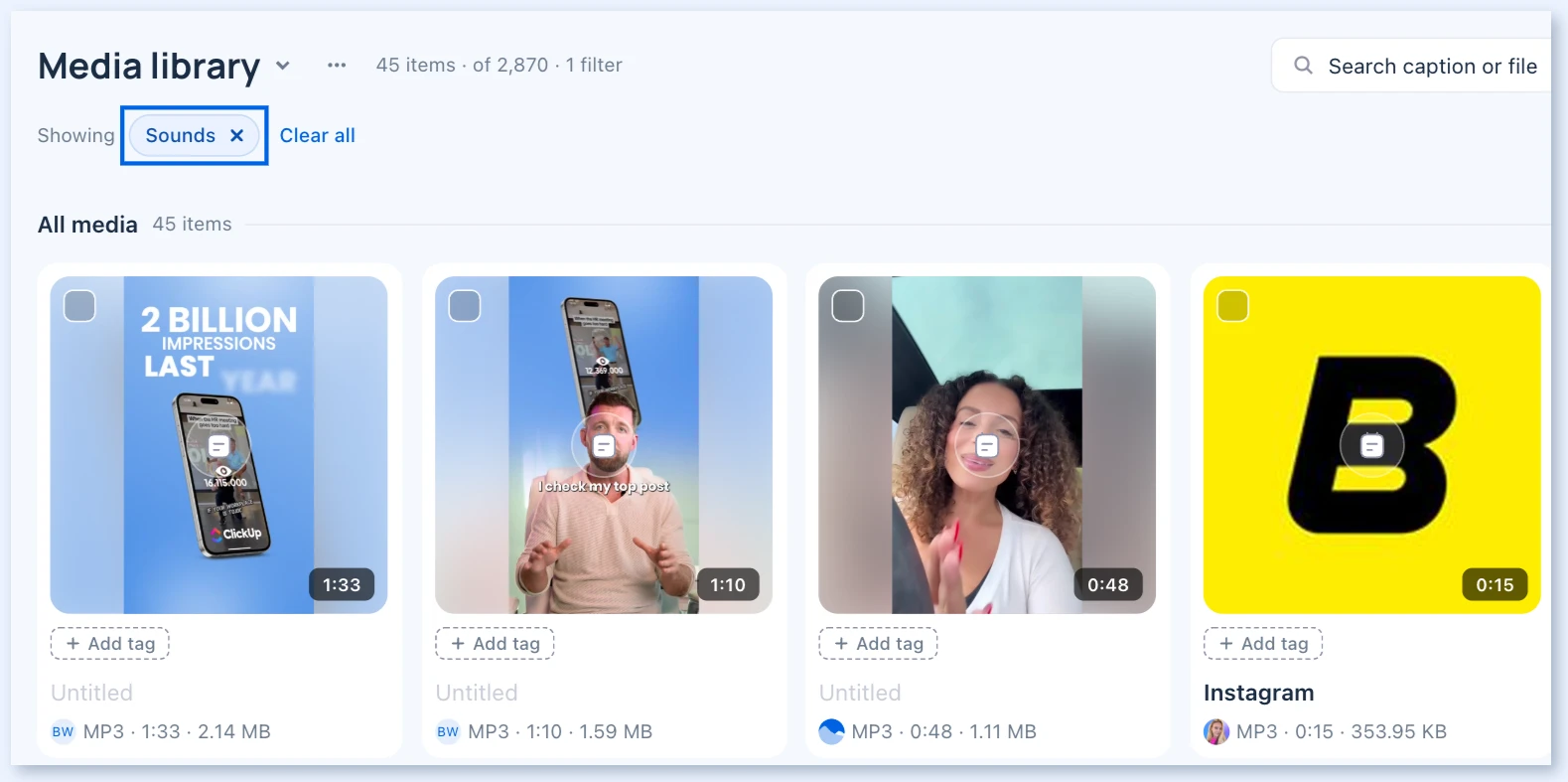Open the audio icon on the 1:33 clip
1568x782 pixels.
pyautogui.click(x=218, y=446)
